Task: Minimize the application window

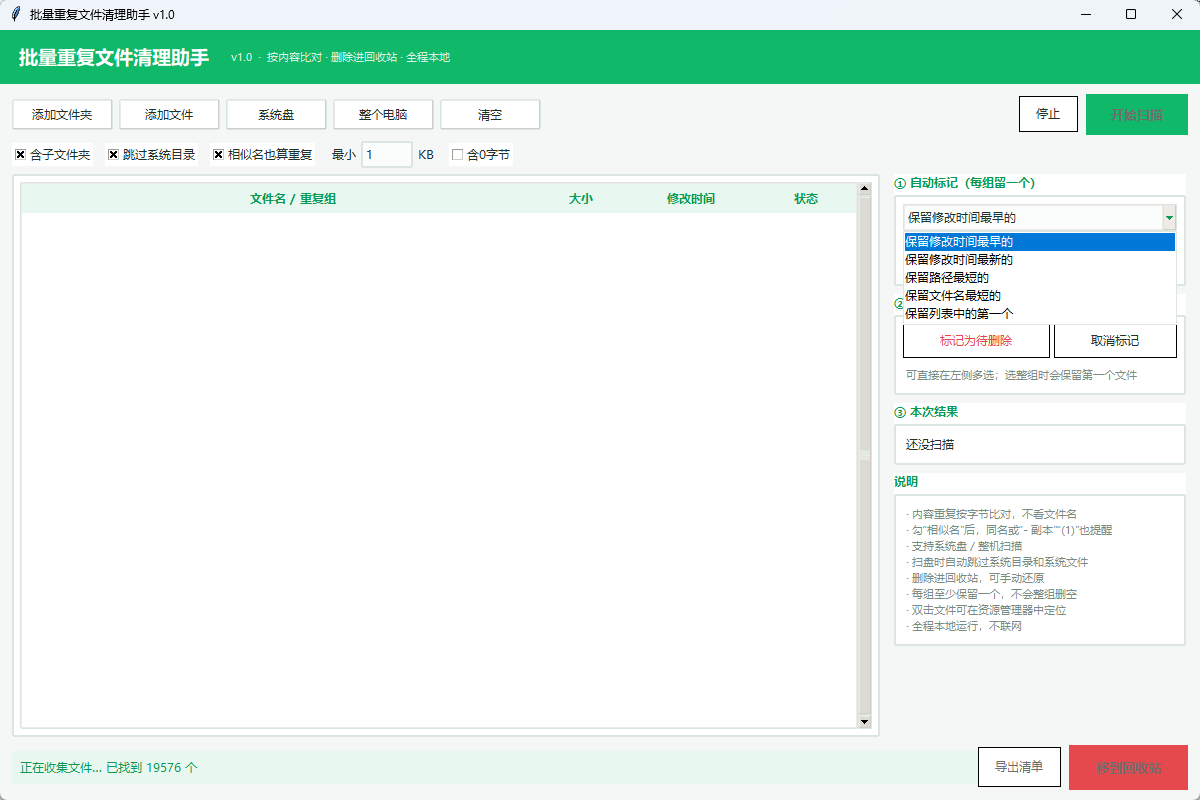Action: click(x=1085, y=14)
